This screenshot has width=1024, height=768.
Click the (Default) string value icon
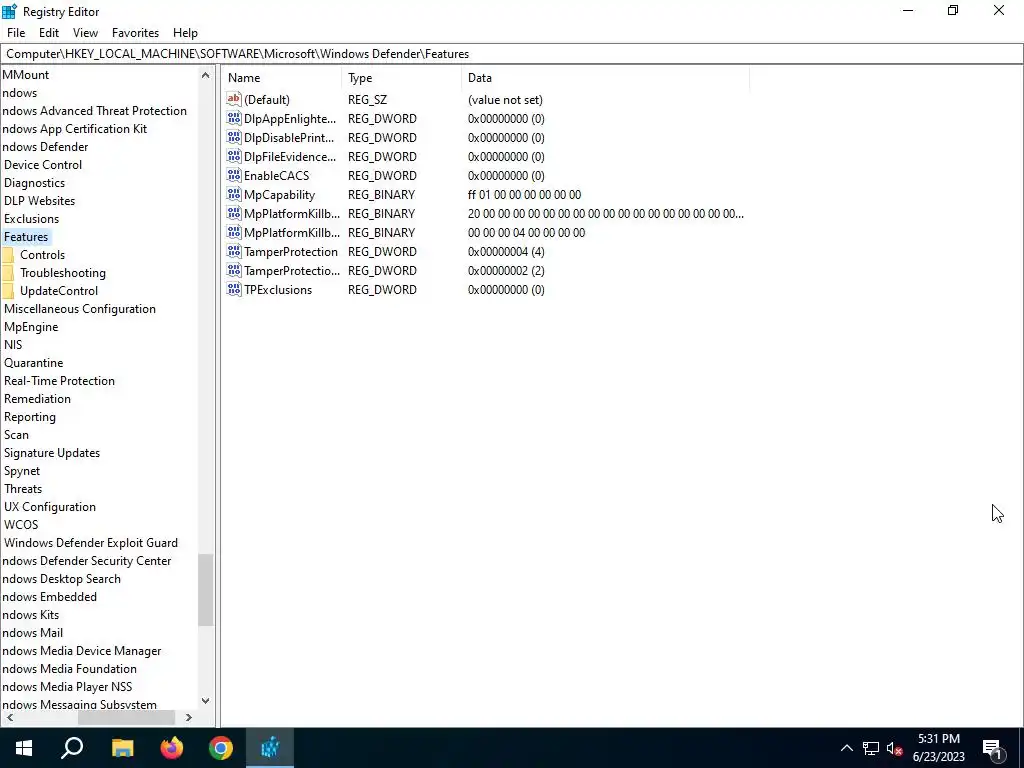click(x=234, y=99)
